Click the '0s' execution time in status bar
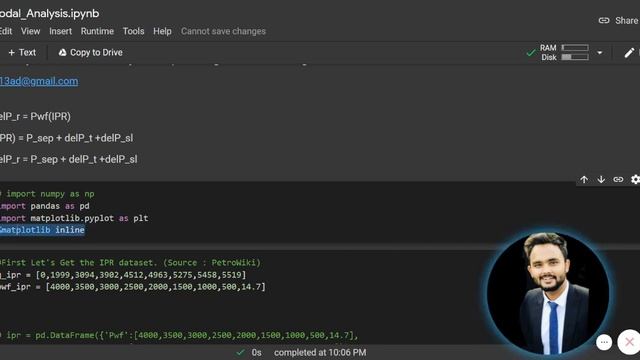The height and width of the screenshot is (360, 640). pyautogui.click(x=256, y=353)
